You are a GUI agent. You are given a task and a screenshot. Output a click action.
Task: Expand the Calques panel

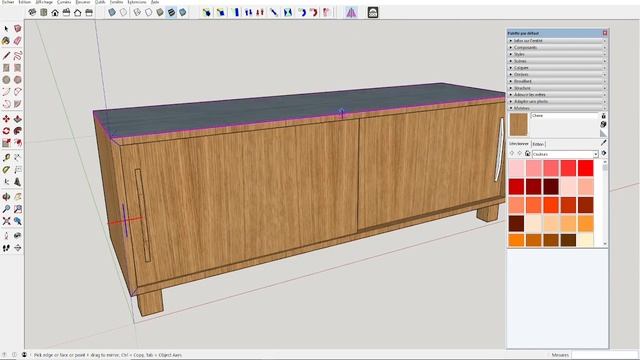point(557,68)
